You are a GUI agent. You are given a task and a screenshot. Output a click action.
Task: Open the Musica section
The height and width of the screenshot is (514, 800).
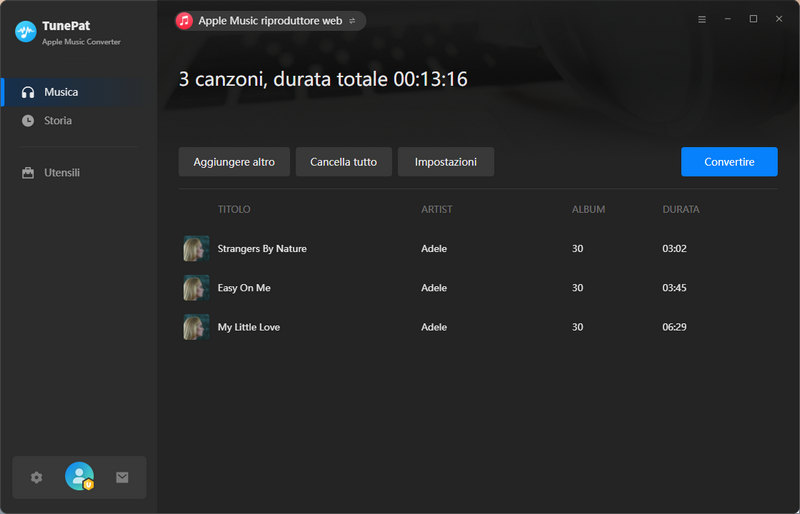[79, 92]
